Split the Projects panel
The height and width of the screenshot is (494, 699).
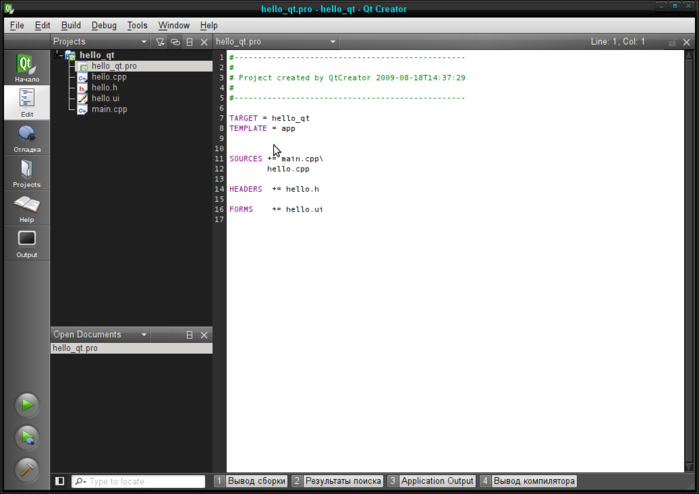tap(189, 42)
